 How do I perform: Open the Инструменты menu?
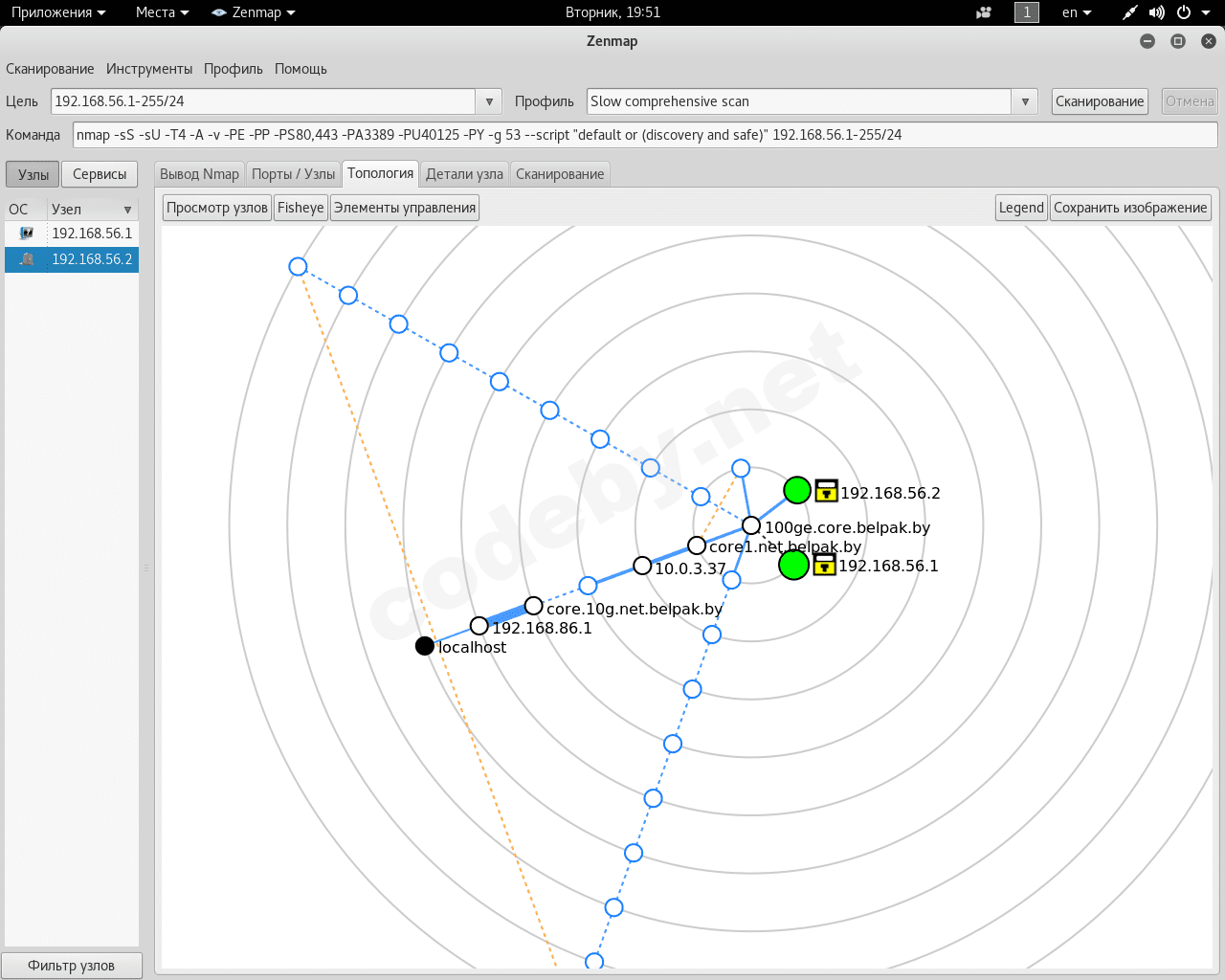click(149, 69)
